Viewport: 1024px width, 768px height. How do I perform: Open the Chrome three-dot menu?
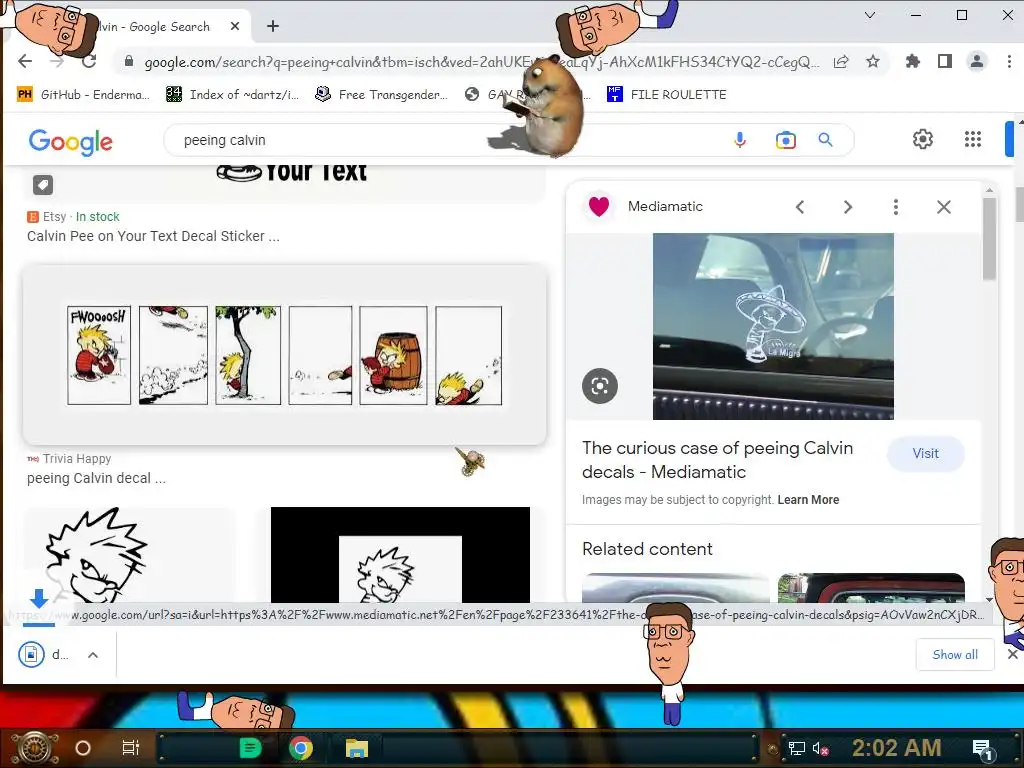[1009, 61]
